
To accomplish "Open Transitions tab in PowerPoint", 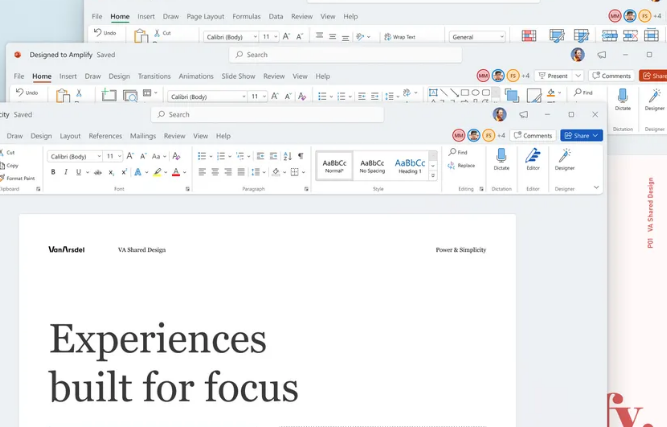I will 154,76.
